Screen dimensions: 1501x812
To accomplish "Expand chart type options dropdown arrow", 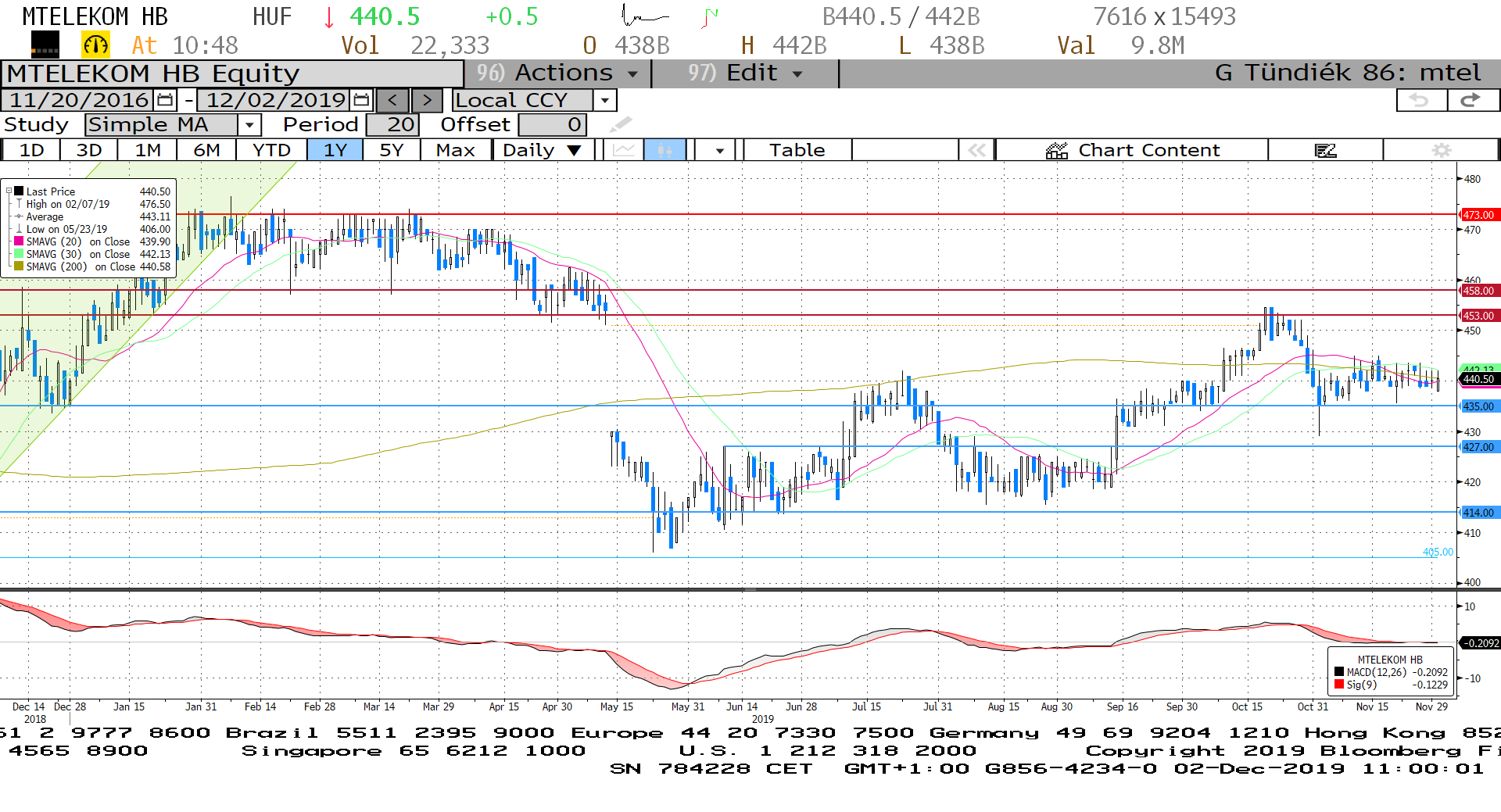I will click(719, 150).
